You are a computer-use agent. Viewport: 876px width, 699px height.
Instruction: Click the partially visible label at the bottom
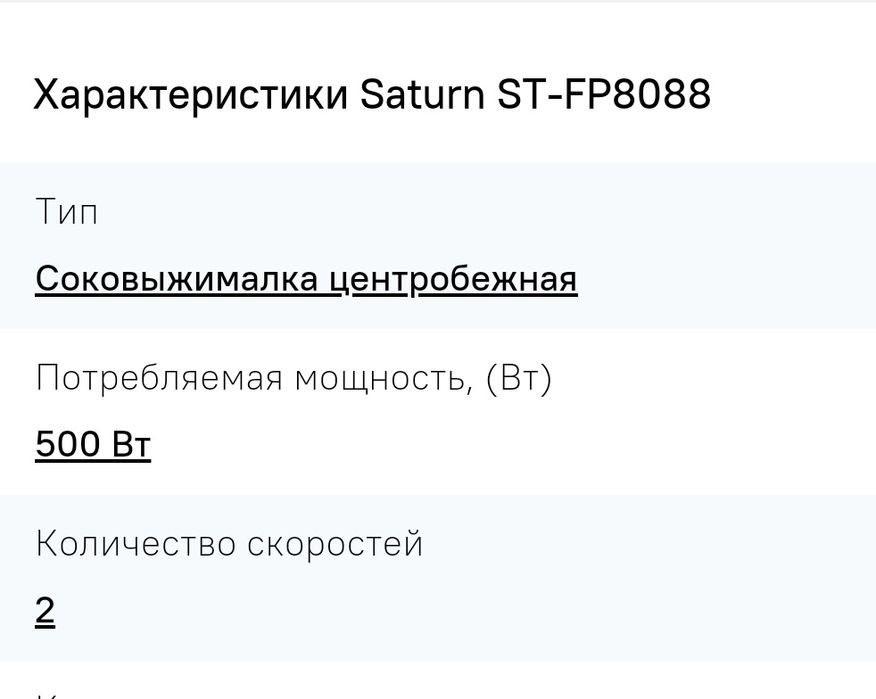(x=45, y=693)
